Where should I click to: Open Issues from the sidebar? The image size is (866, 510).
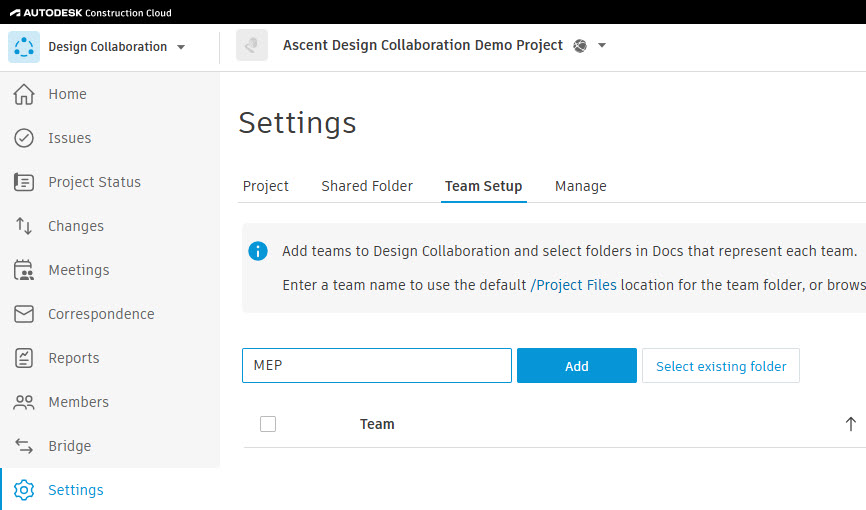[70, 138]
